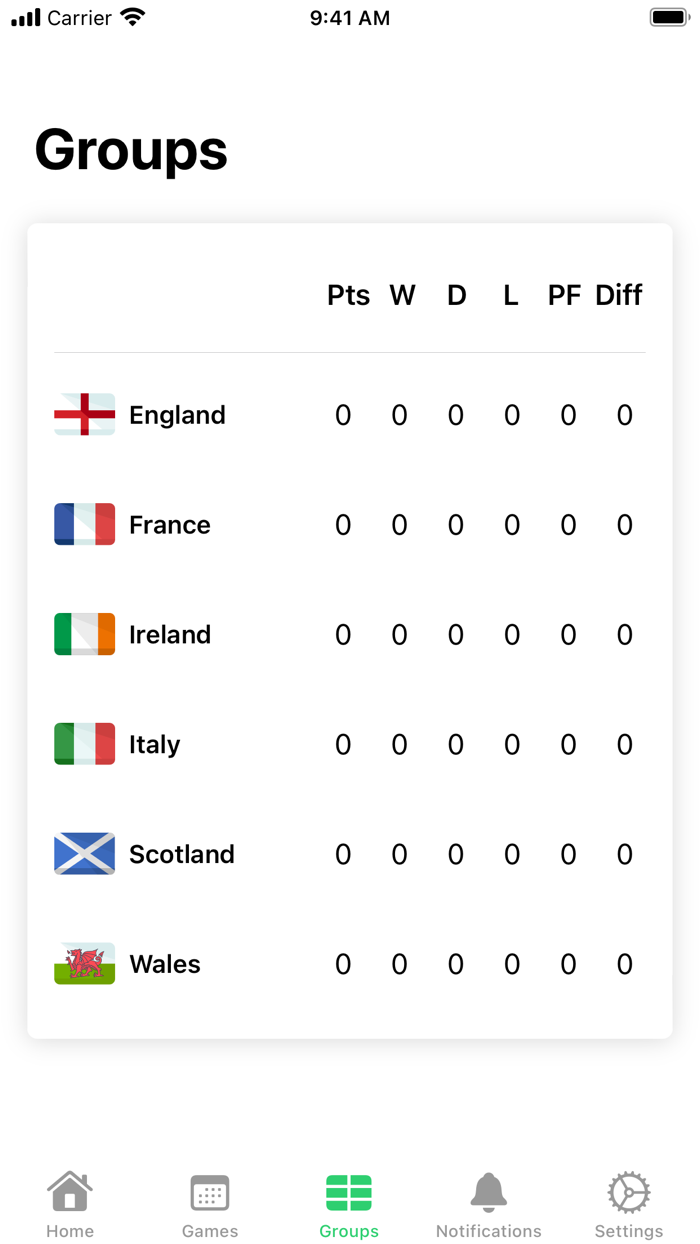Select the England row in the table
This screenshot has height=1244, width=700.
(350, 414)
